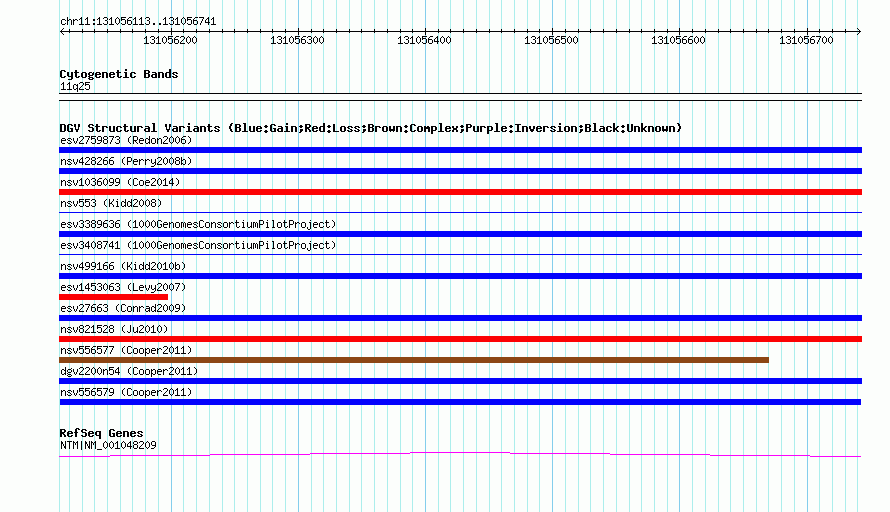Image resolution: width=890 pixels, height=512 pixels.
Task: Click the nsv1036099 (Coe2014) red loss bar
Action: tap(460, 192)
